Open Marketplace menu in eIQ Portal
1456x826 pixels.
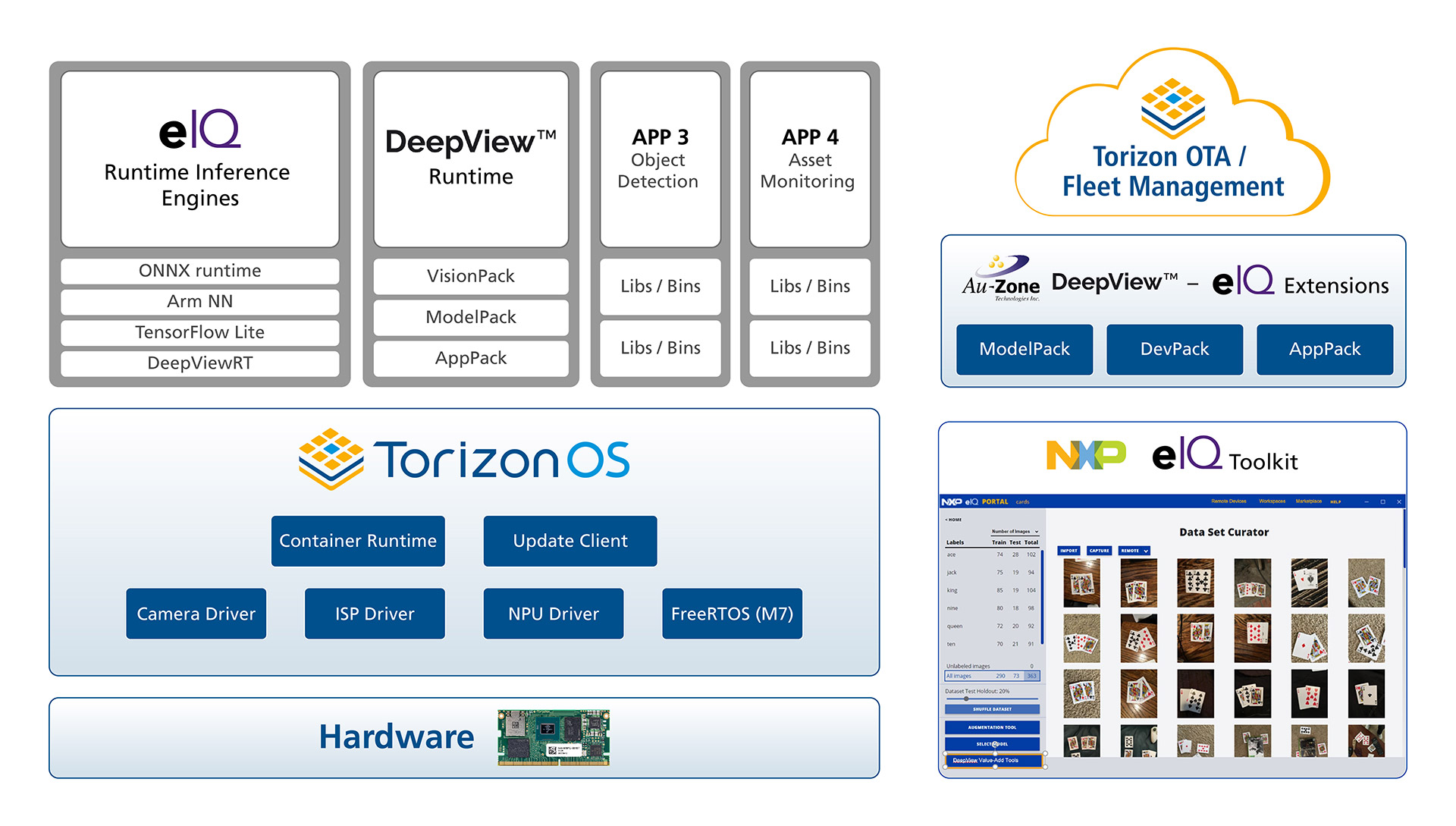click(x=1308, y=501)
